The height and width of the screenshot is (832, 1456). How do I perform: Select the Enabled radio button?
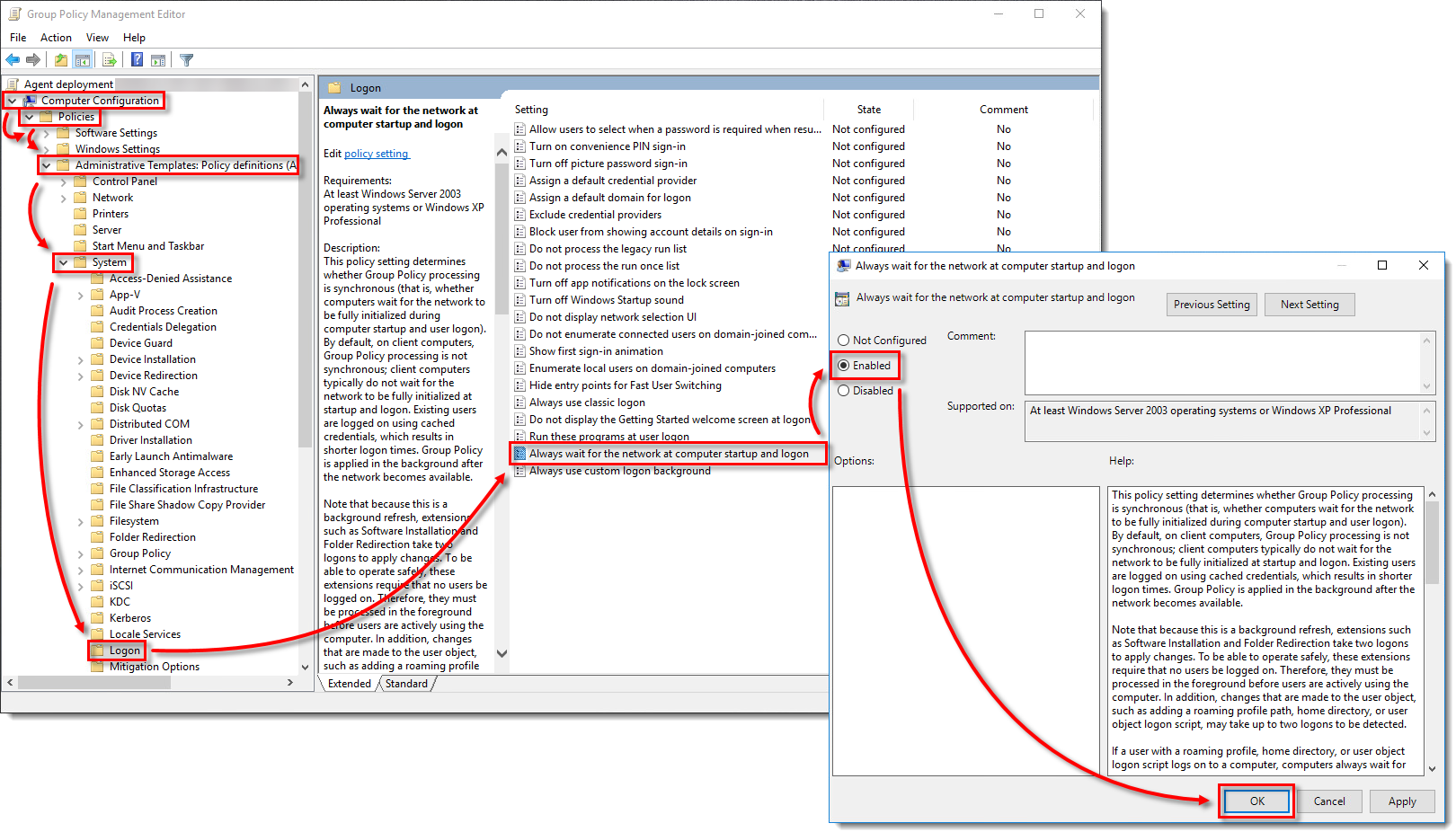pos(843,366)
